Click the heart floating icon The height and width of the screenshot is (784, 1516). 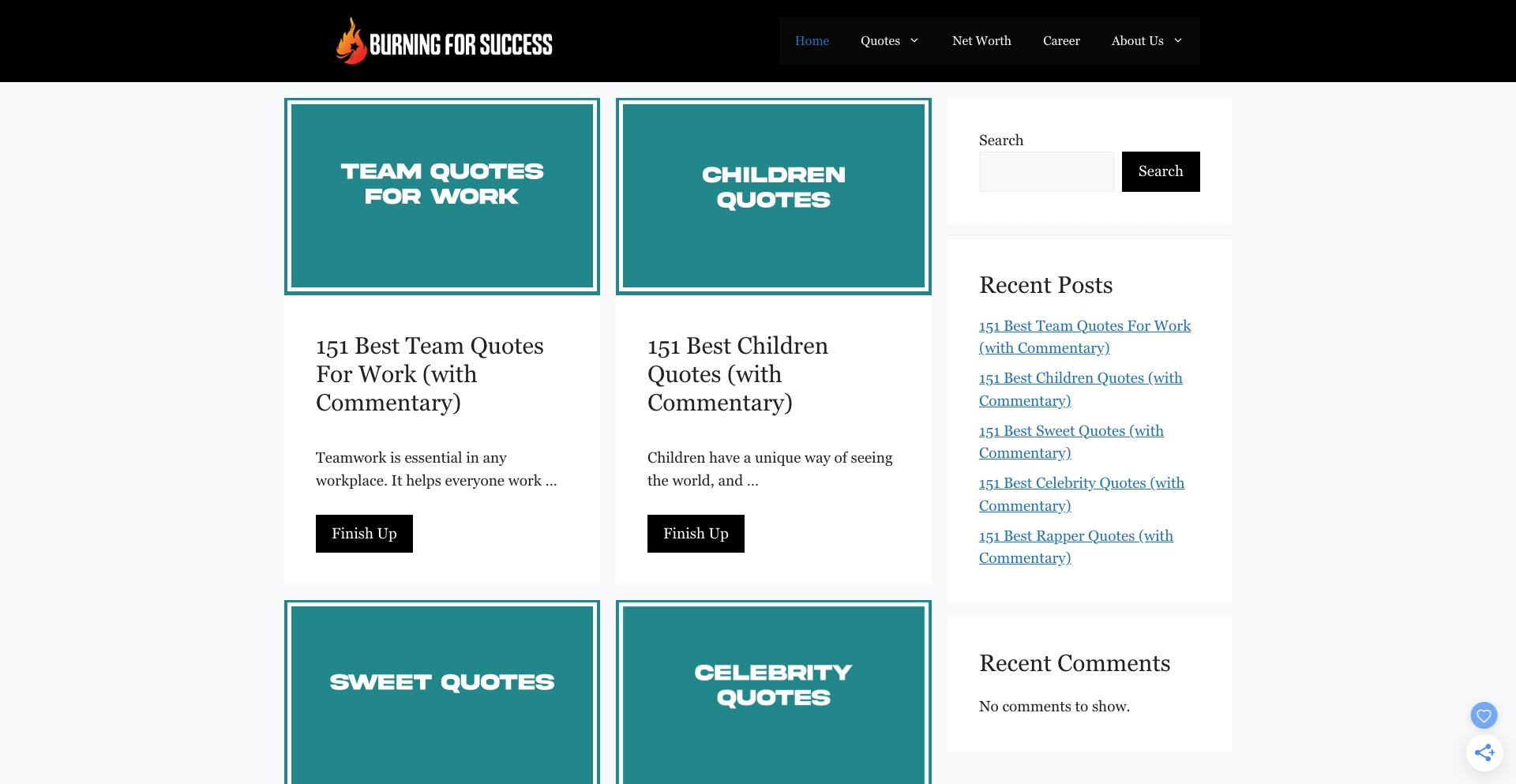click(1484, 715)
